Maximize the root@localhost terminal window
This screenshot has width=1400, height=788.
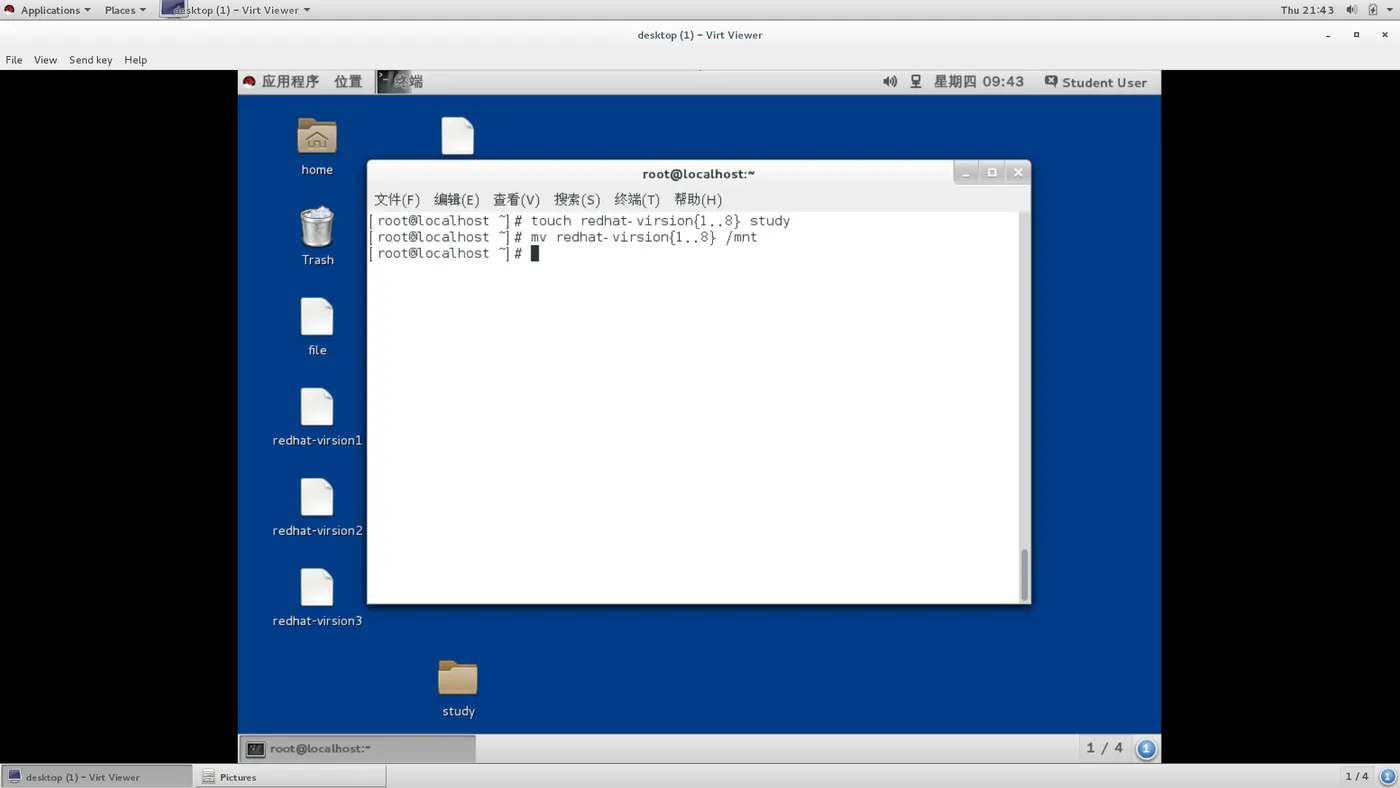pyautogui.click(x=992, y=173)
